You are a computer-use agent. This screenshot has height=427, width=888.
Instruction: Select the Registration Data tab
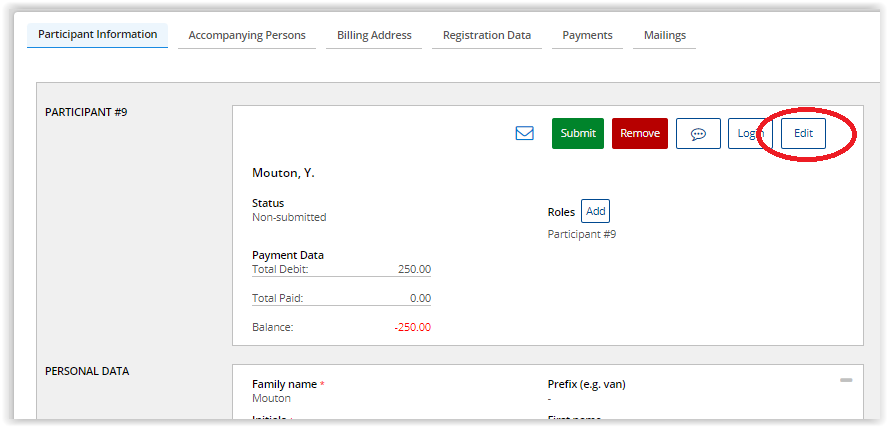487,36
